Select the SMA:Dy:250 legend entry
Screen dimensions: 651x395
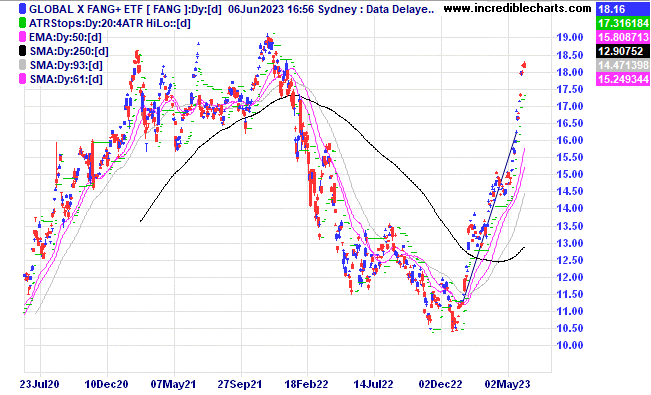point(69,52)
